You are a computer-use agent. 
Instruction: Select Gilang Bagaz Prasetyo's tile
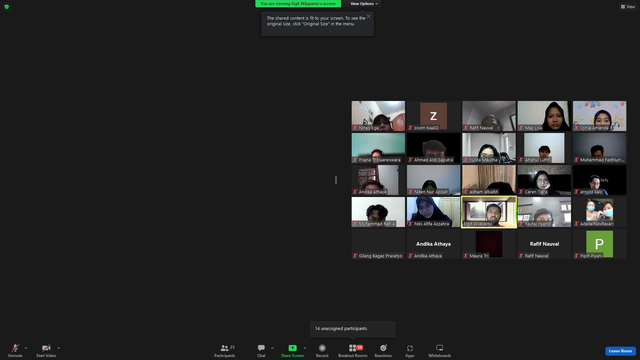378,244
